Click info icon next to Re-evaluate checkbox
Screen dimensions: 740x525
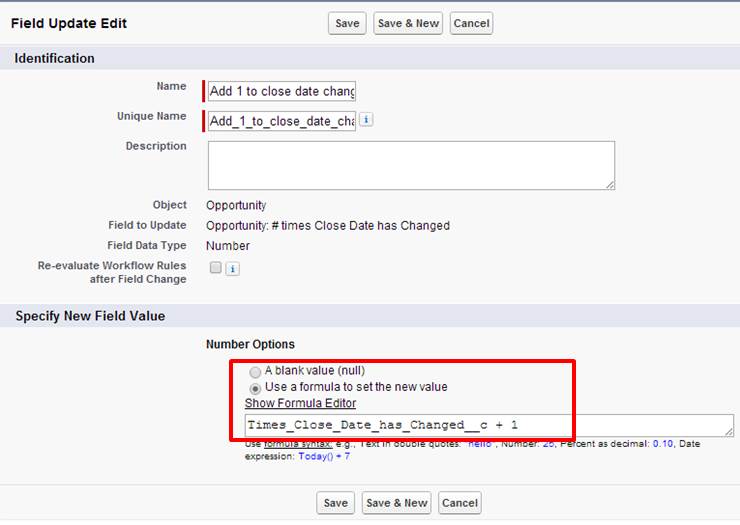[x=232, y=269]
